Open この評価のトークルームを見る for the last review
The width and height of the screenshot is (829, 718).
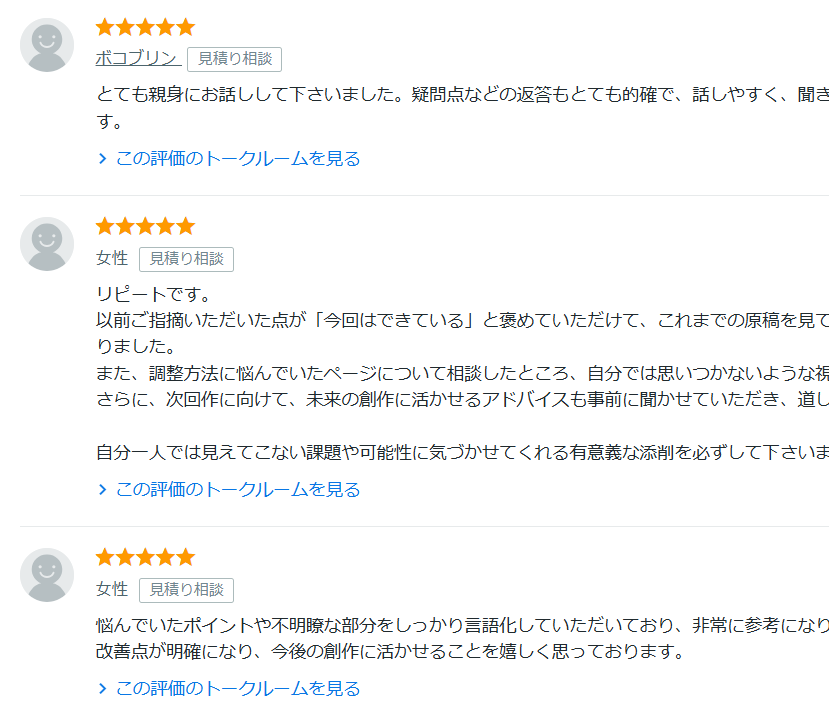(x=238, y=688)
